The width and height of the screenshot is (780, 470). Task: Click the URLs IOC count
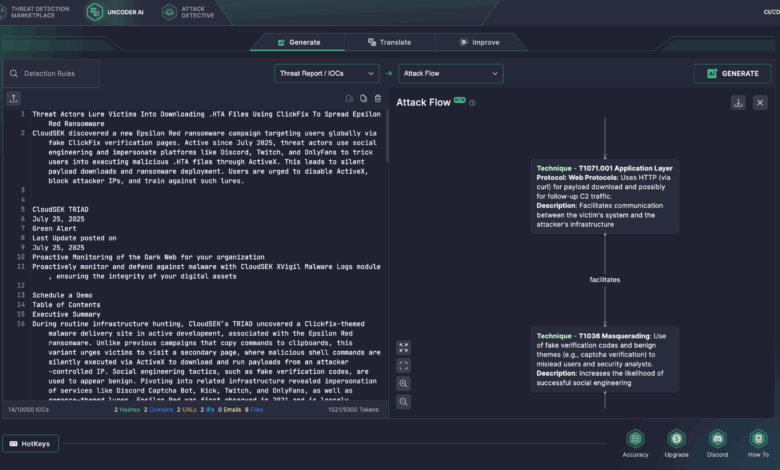(x=187, y=410)
